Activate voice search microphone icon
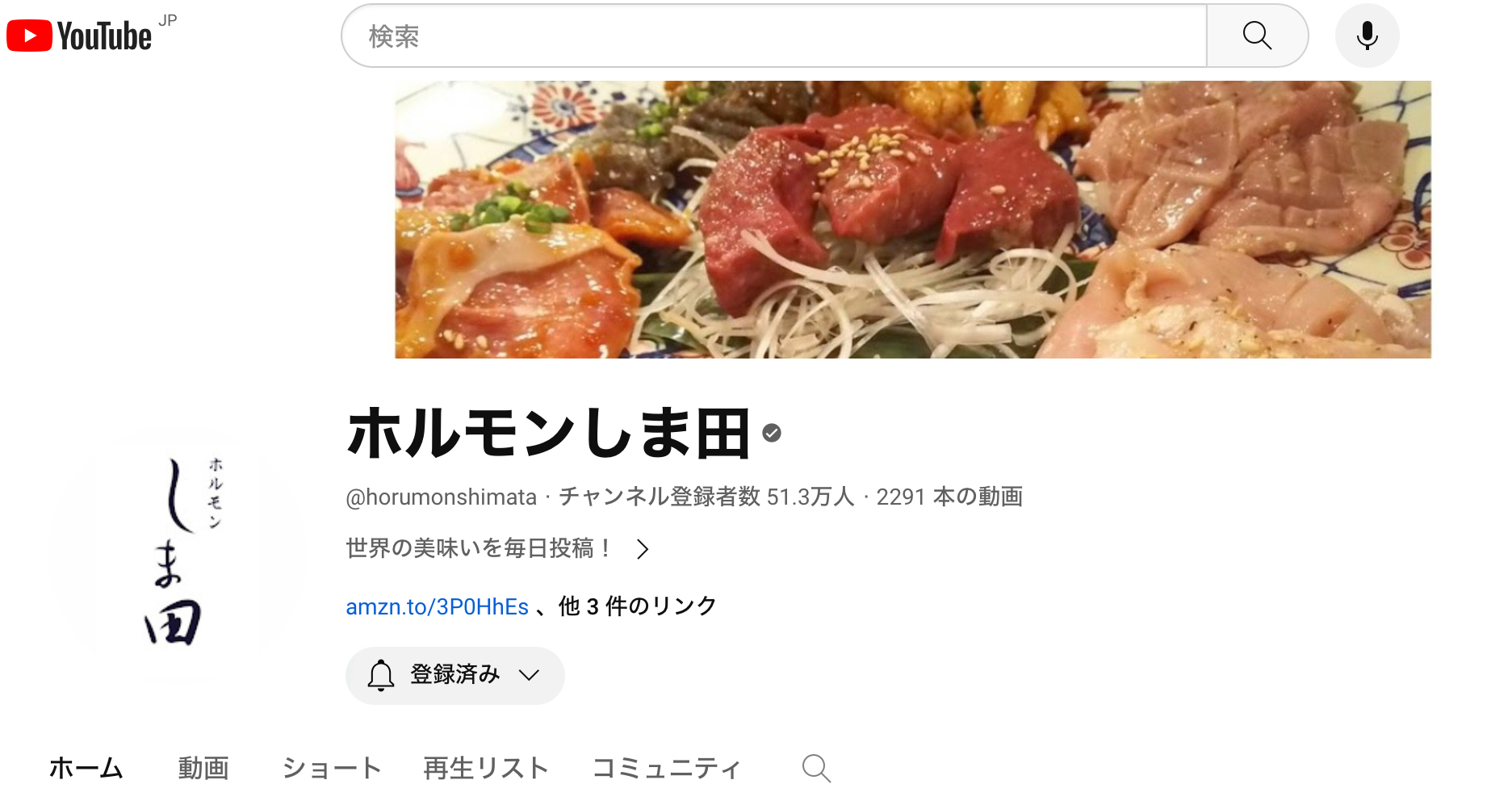The width and height of the screenshot is (1512, 801). coord(1367,36)
